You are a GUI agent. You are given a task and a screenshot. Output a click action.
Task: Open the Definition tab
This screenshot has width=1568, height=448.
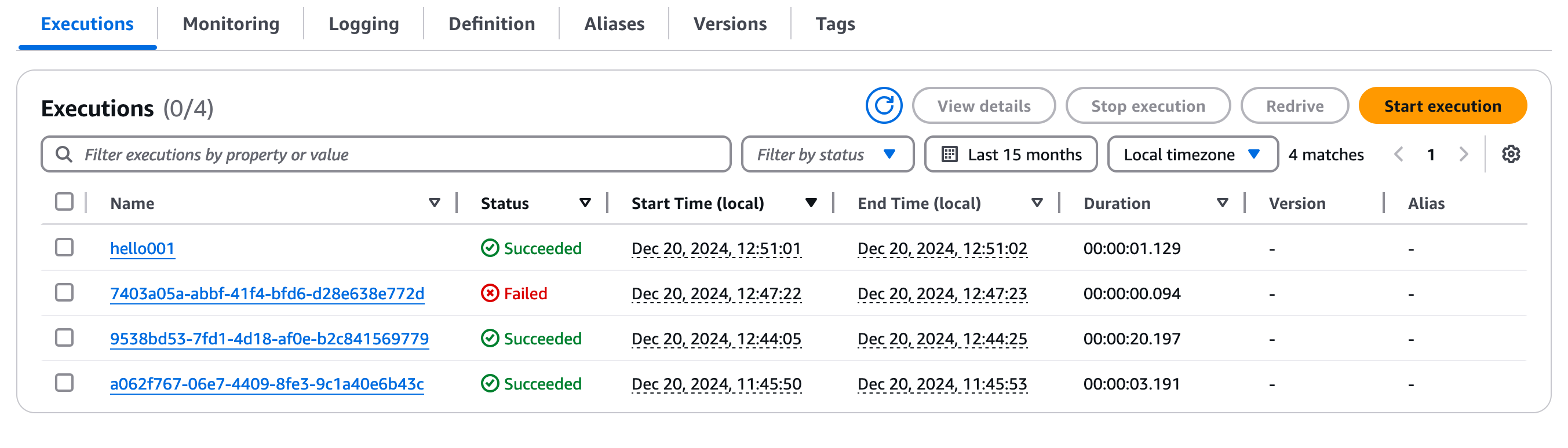[x=491, y=24]
